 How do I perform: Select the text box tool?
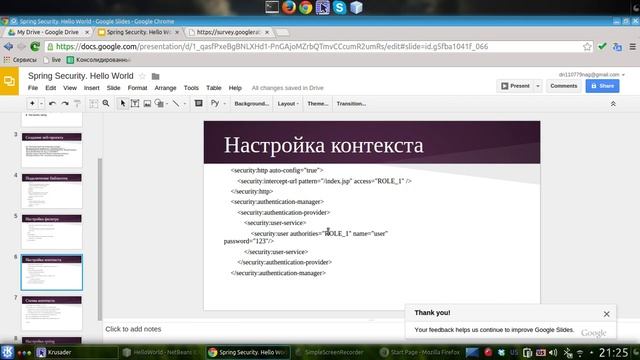tap(135, 104)
